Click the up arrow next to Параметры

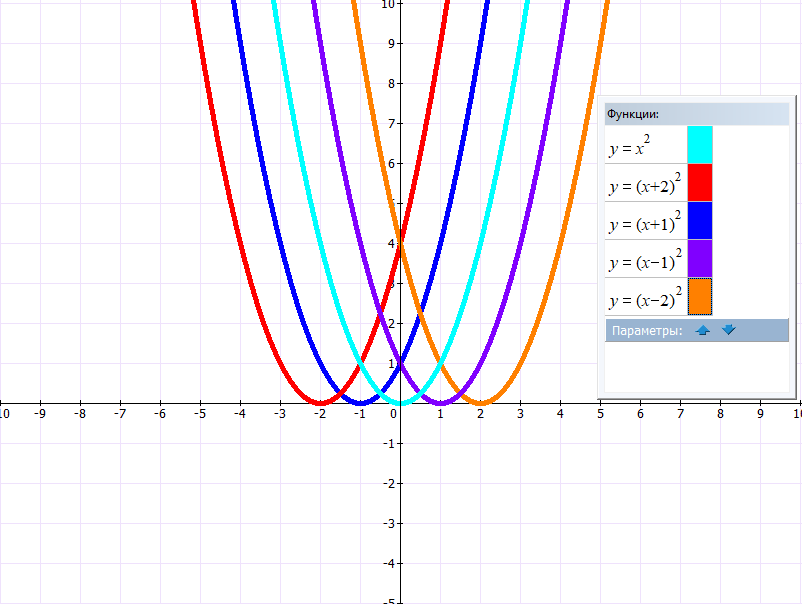[x=703, y=330]
